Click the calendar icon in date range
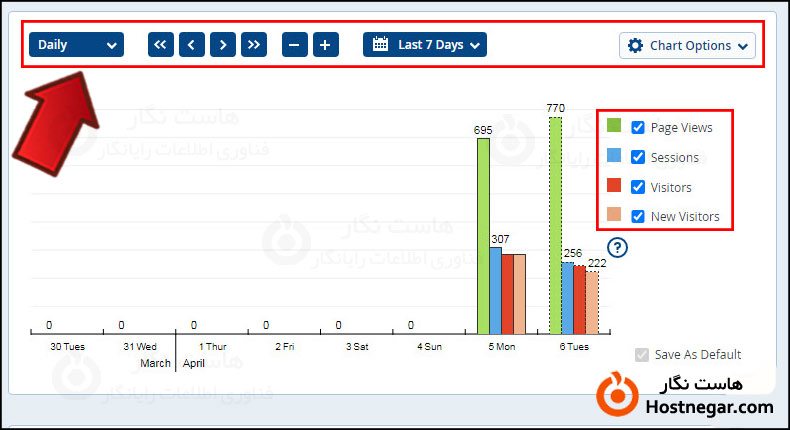 (380, 45)
